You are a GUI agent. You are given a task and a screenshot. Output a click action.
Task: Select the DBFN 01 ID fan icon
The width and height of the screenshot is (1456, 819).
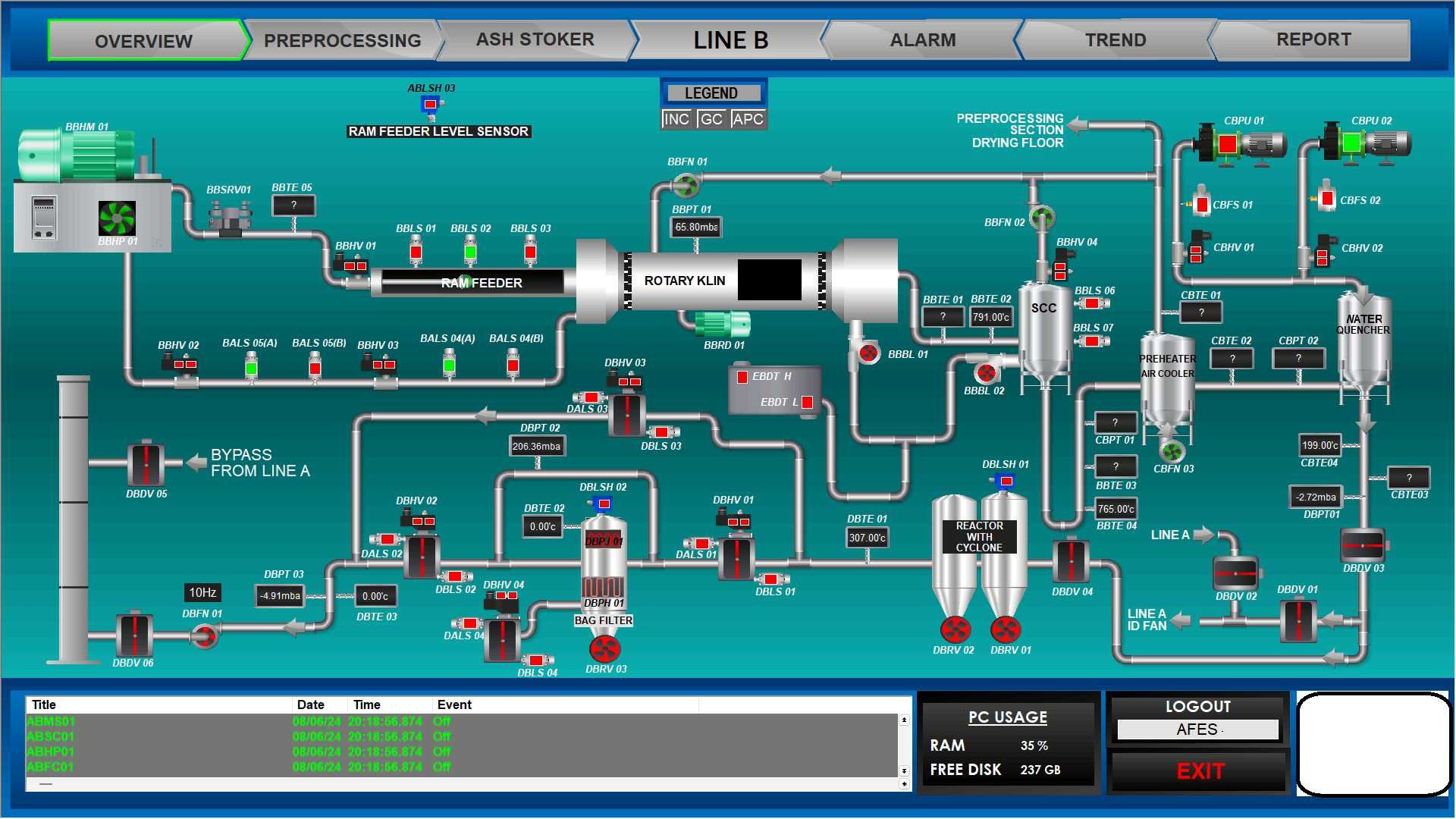coord(204,635)
